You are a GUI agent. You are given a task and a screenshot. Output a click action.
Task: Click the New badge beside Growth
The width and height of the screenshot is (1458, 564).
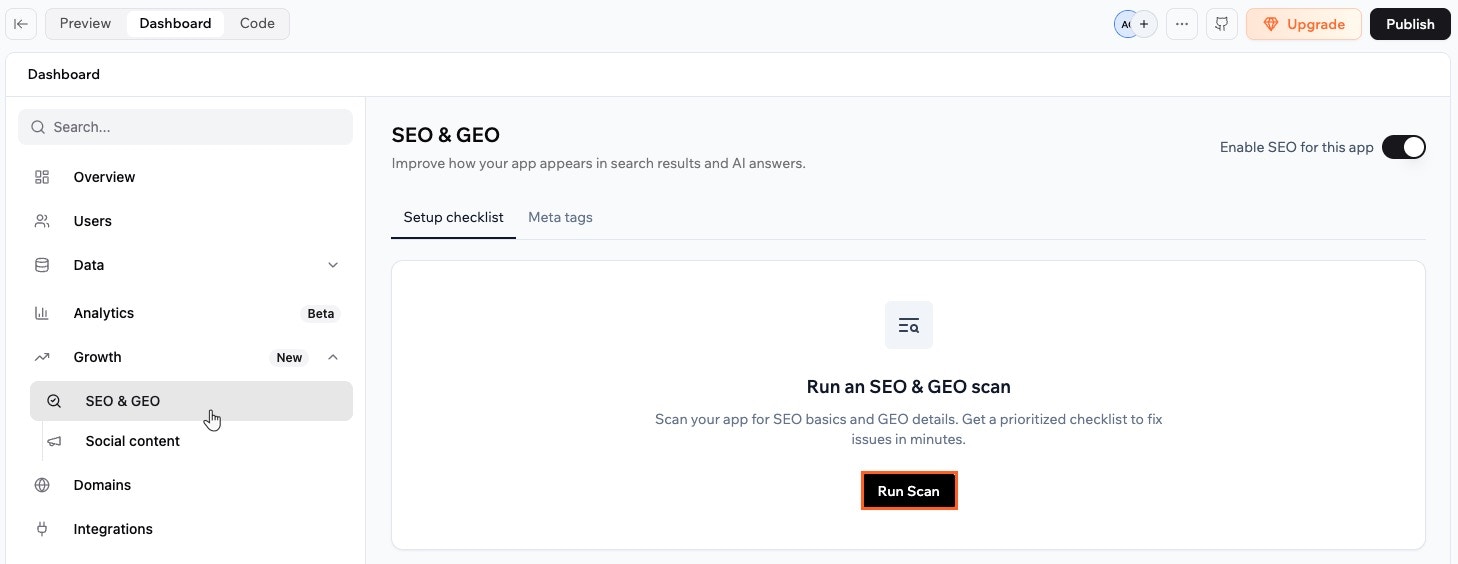click(289, 357)
